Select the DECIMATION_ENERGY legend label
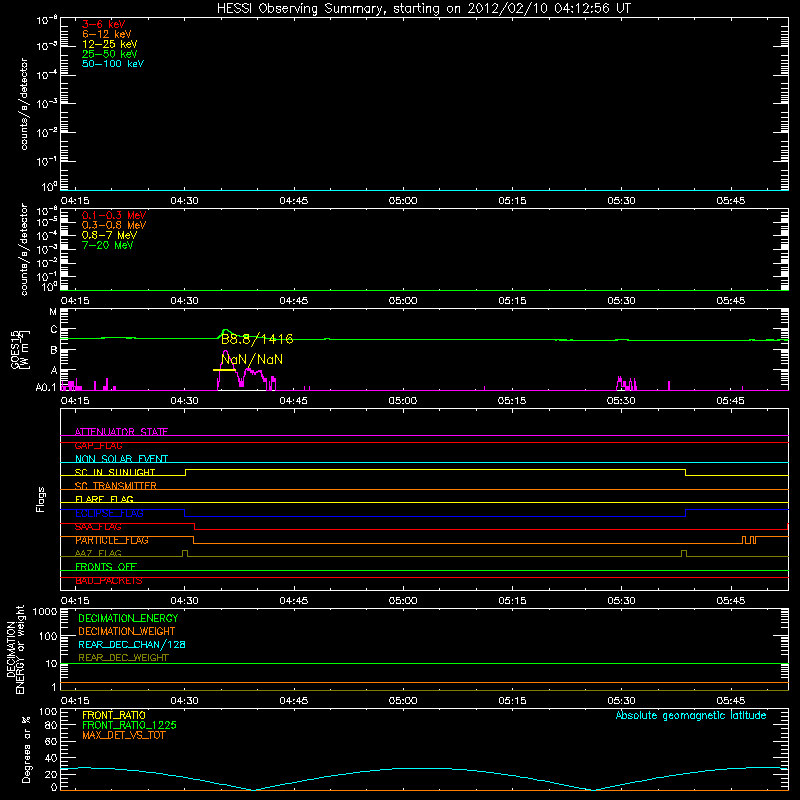The image size is (800, 800). coord(128,618)
